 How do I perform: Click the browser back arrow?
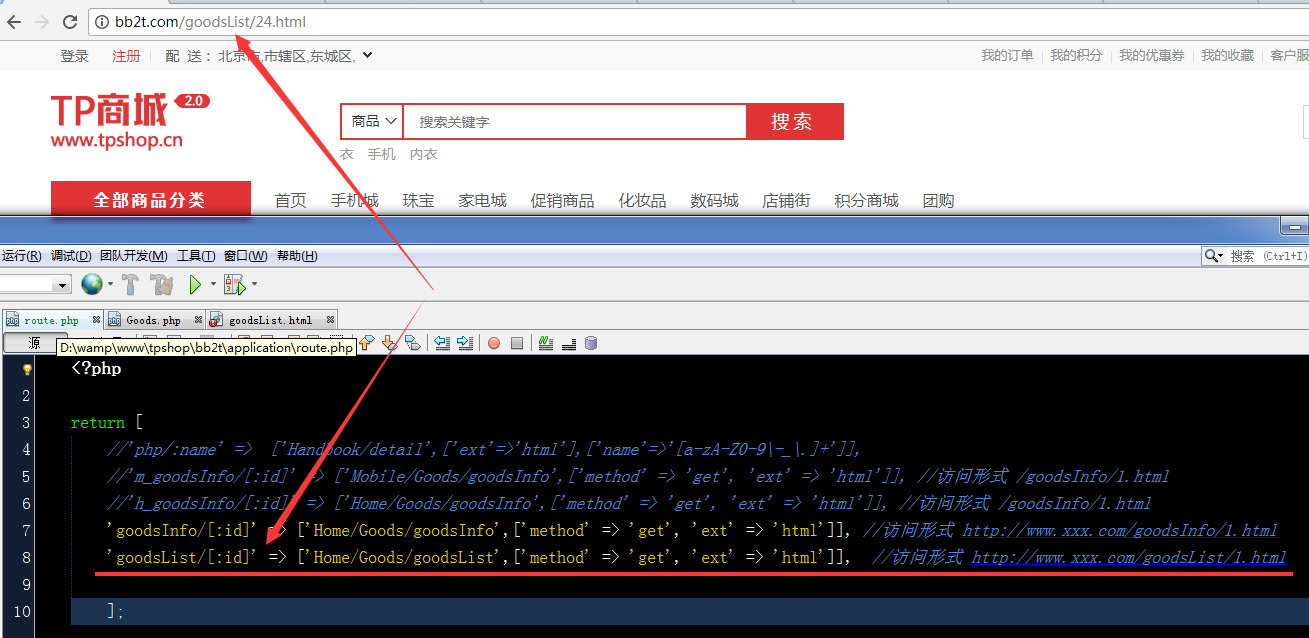click(x=14, y=21)
